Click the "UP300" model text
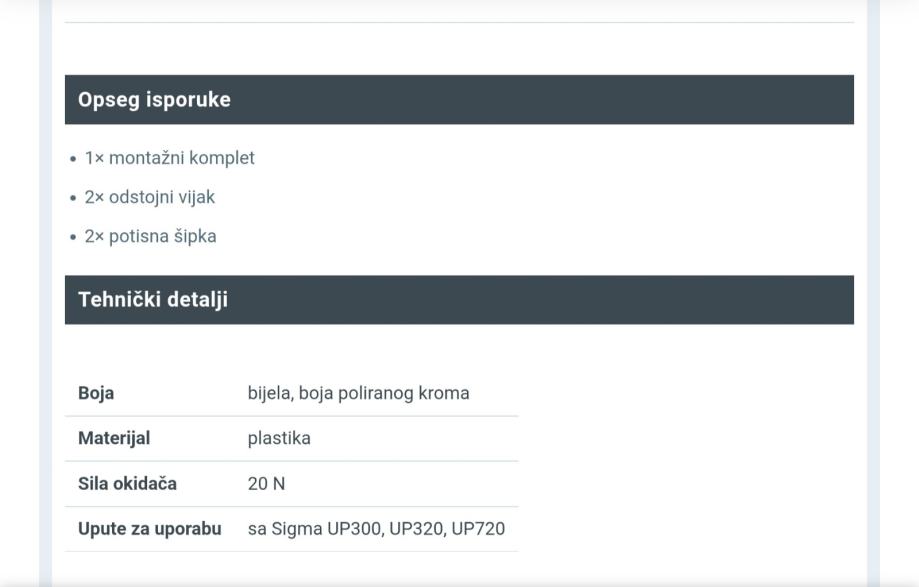Image resolution: width=919 pixels, height=587 pixels. [355, 528]
